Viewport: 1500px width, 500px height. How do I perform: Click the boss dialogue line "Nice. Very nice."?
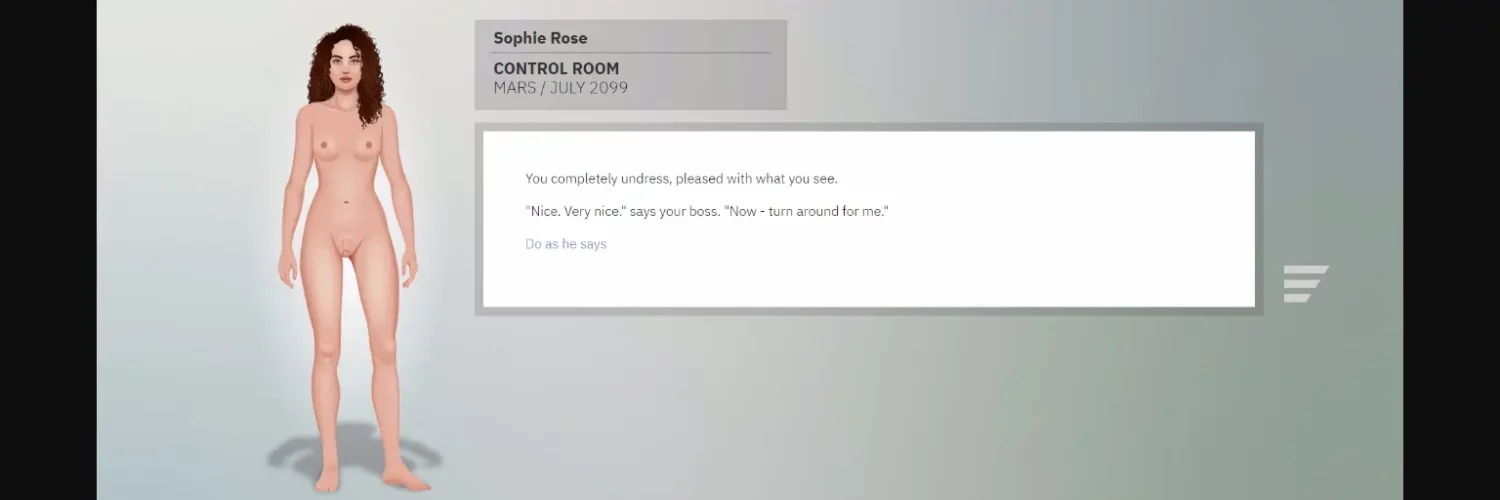click(575, 212)
